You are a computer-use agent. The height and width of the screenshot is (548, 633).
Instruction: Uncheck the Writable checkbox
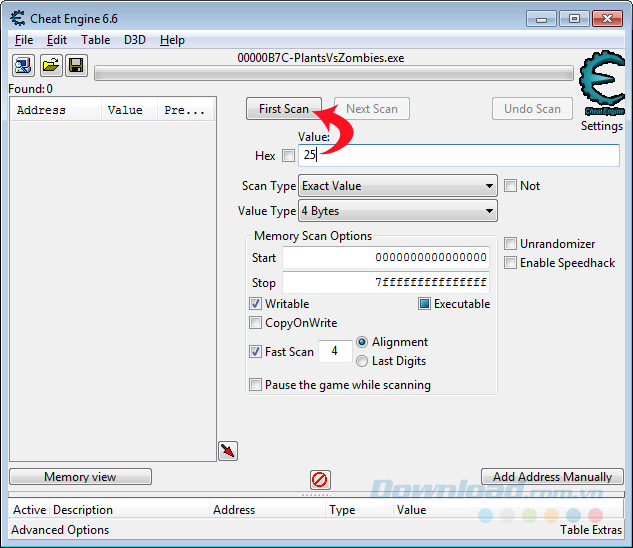click(x=255, y=304)
